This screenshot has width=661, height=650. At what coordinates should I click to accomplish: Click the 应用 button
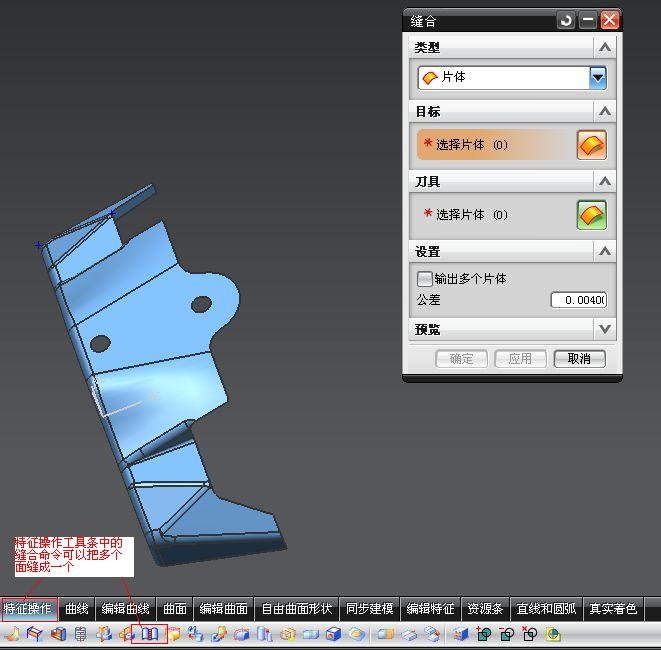tap(520, 359)
